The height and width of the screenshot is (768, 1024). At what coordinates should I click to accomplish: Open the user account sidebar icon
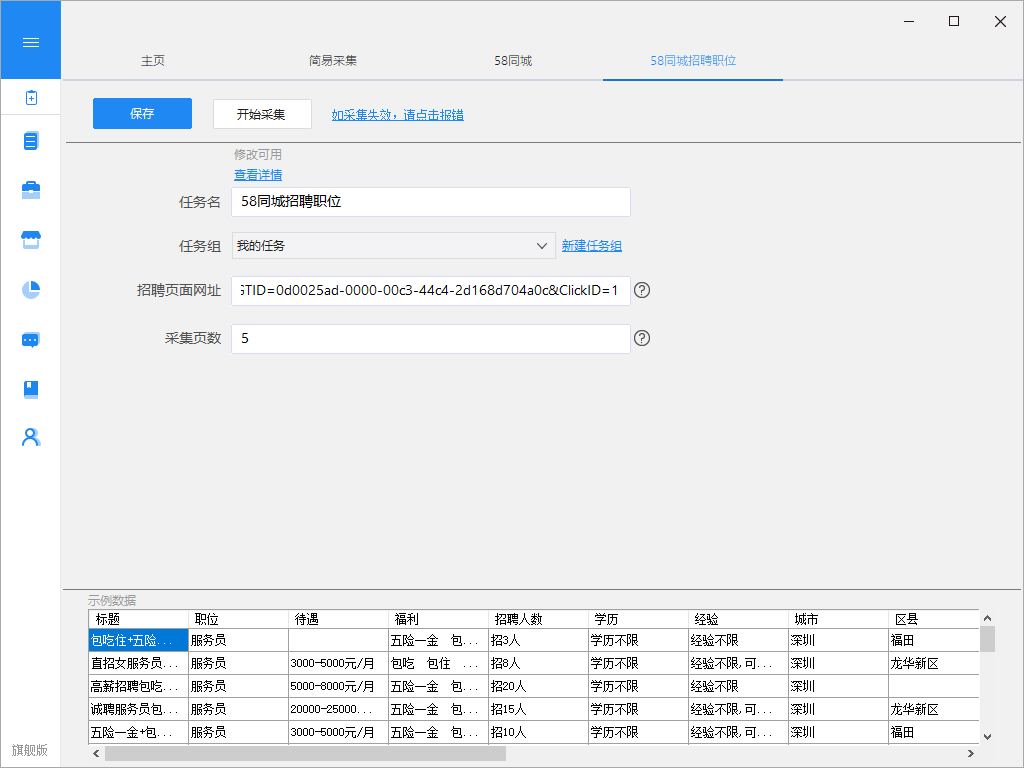(31, 437)
